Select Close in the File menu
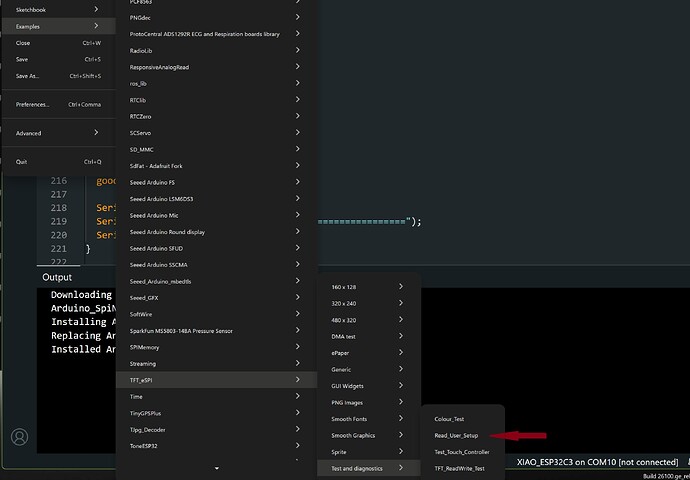 pyautogui.click(x=59, y=43)
